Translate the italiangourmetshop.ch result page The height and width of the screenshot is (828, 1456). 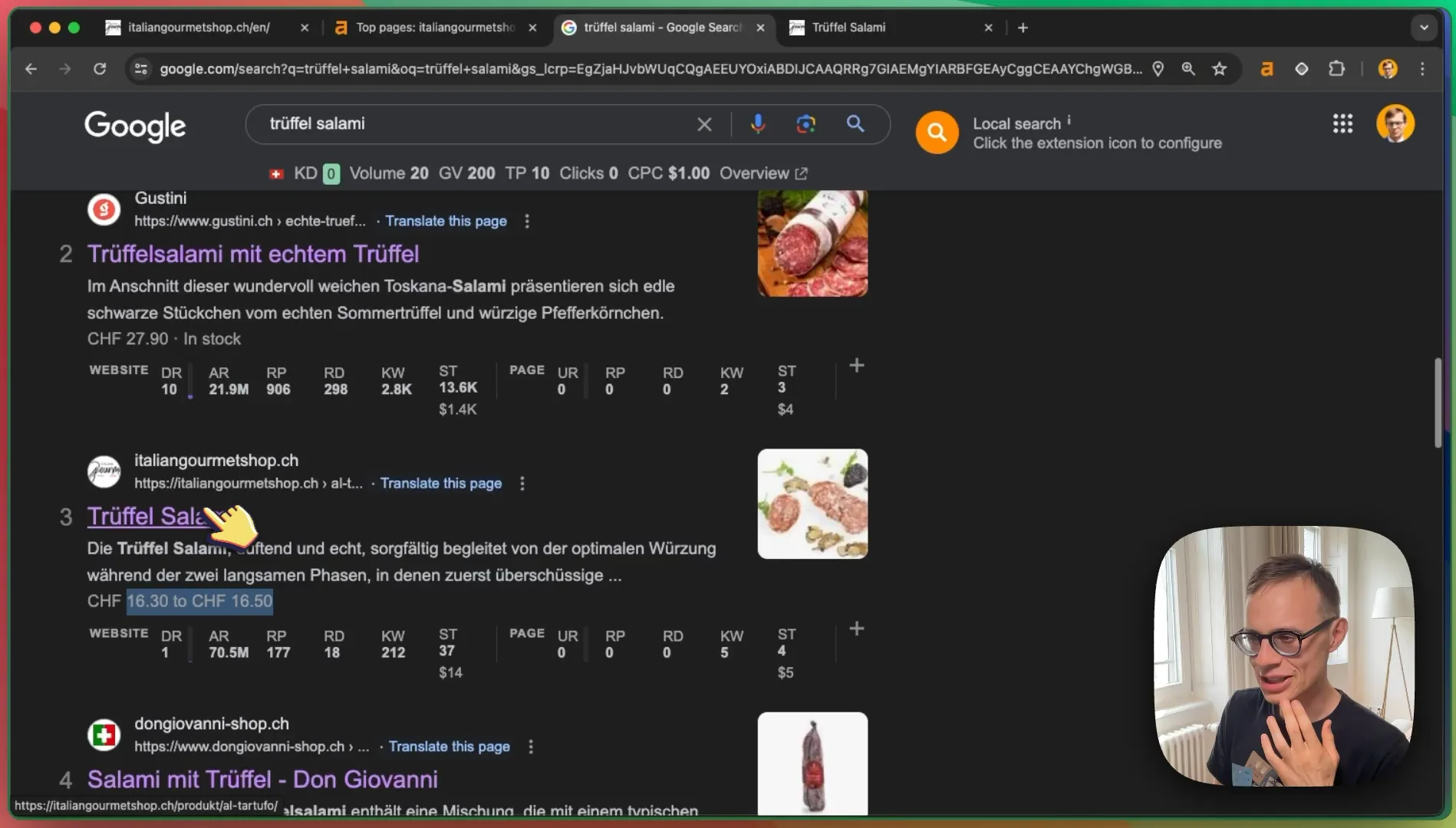(x=441, y=484)
